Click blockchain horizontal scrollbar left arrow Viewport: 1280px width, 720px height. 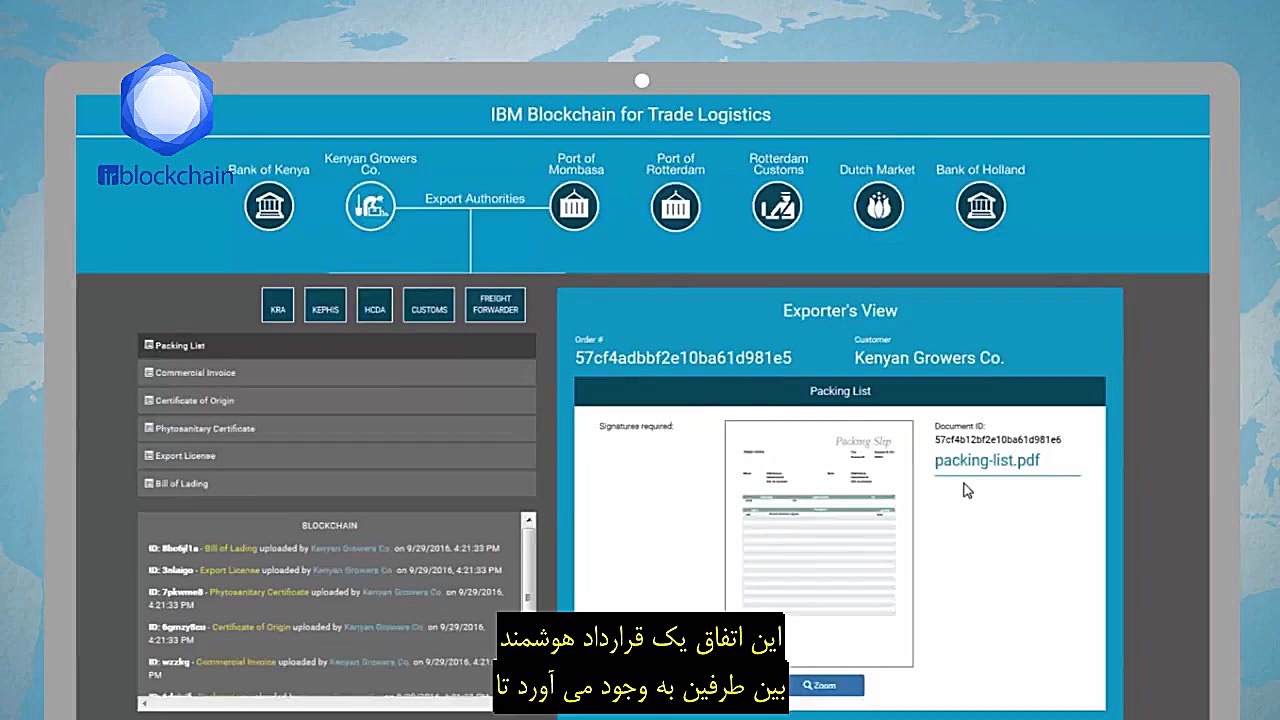145,704
